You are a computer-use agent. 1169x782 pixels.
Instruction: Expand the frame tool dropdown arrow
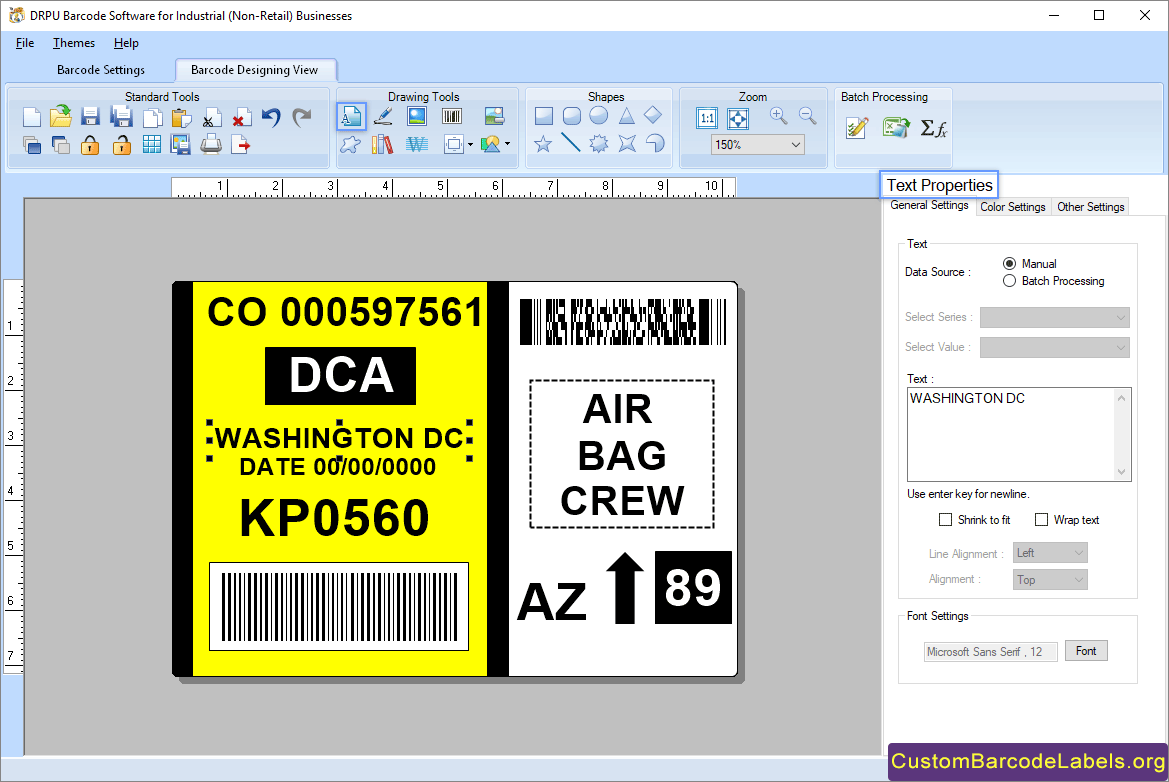click(470, 145)
